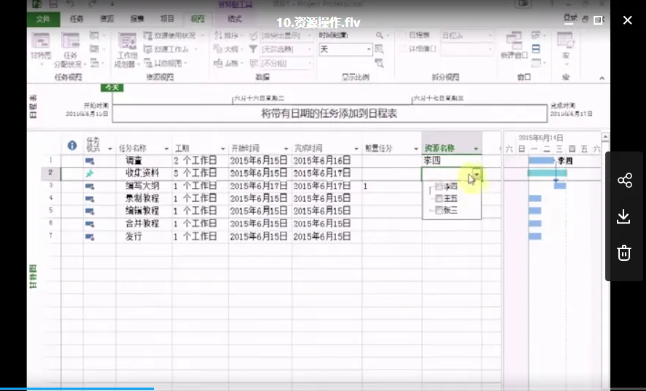Open the Team Planner (工作组规划器) icon
The image size is (646, 391).
[x=127, y=41]
